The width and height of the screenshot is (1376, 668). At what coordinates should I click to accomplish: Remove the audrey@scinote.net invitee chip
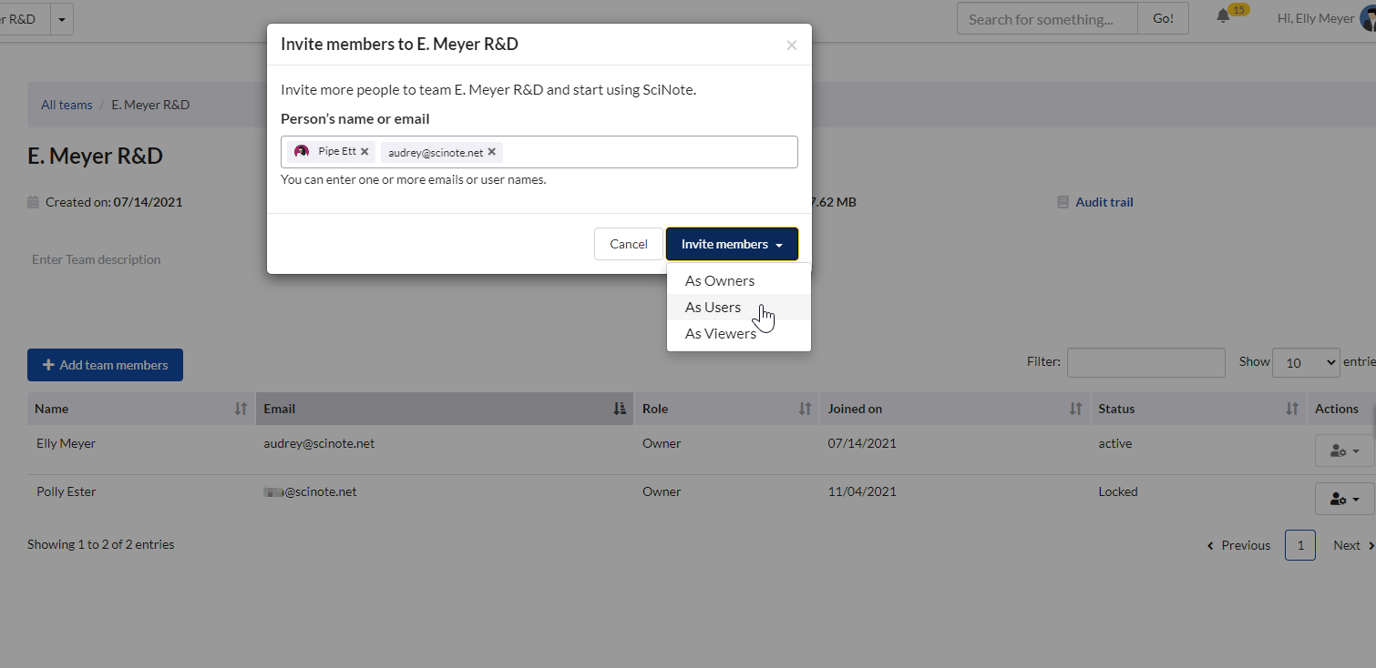tap(490, 151)
